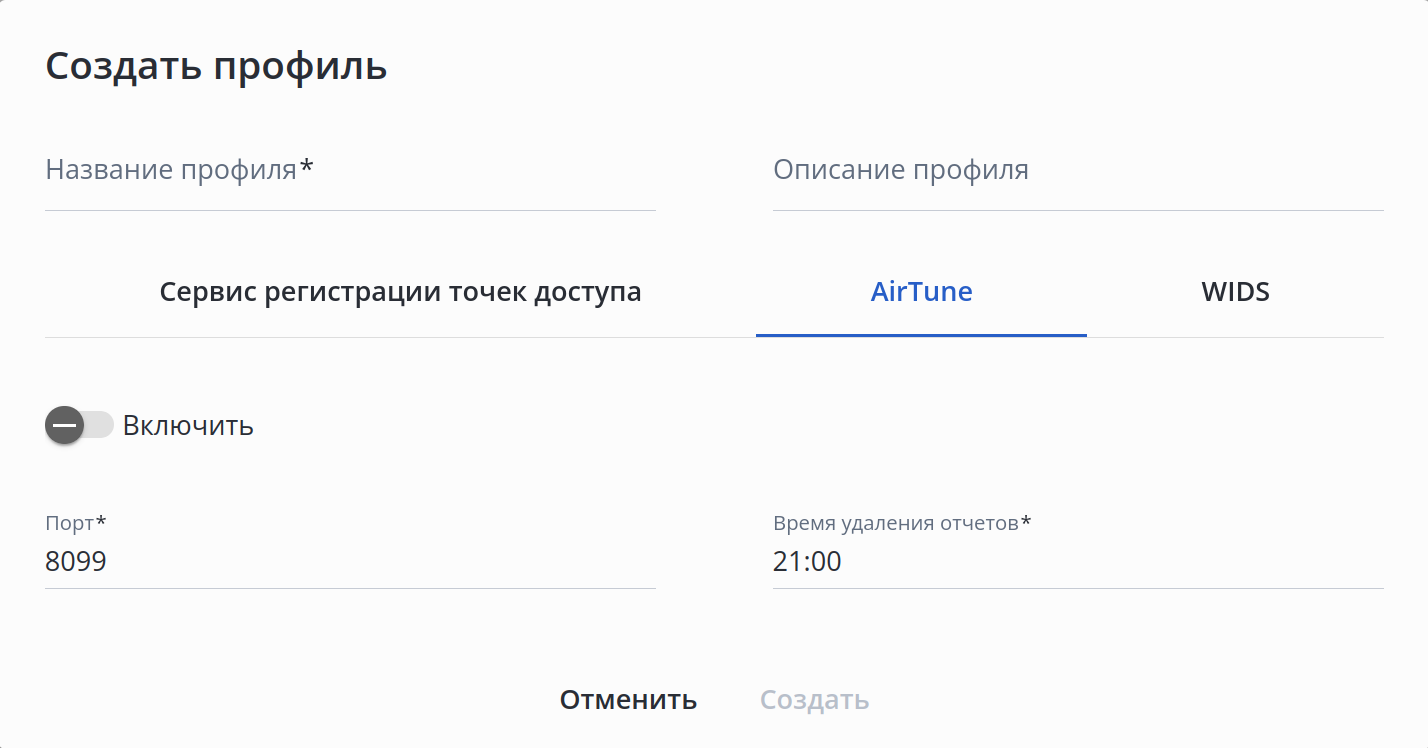Click the 21:00 report deletion time value
This screenshot has height=748, width=1428.
(807, 562)
